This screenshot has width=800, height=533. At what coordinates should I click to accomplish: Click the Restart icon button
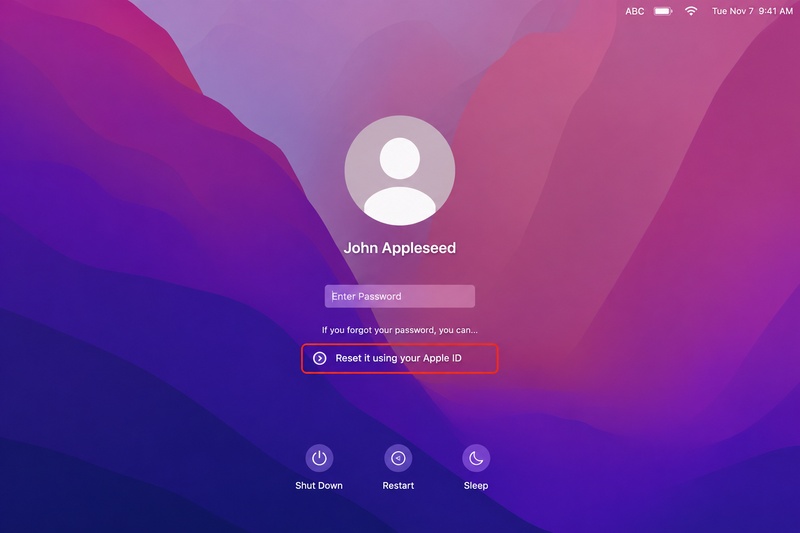(x=398, y=458)
